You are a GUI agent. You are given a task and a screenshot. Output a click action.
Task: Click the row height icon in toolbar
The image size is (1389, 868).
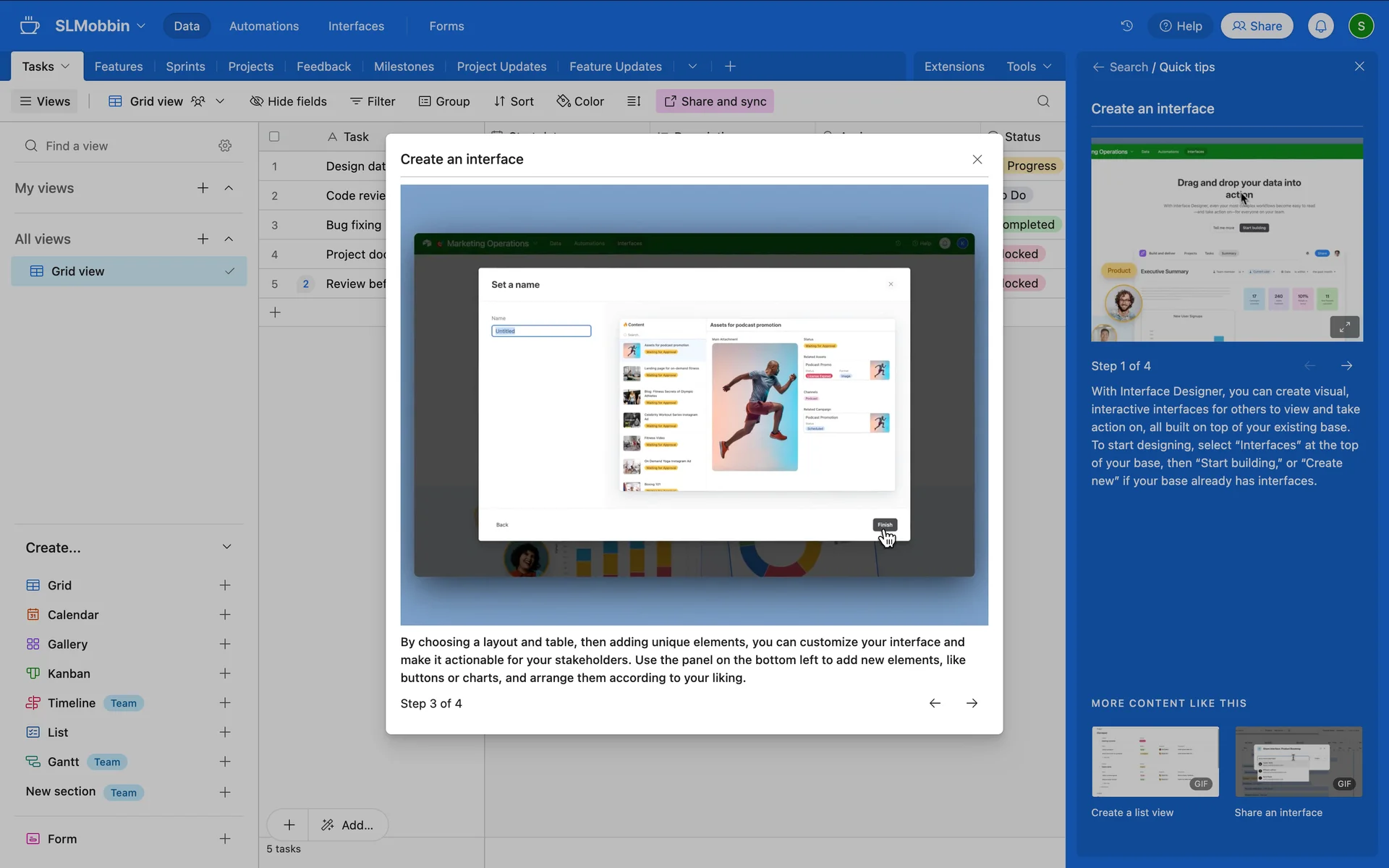(634, 101)
